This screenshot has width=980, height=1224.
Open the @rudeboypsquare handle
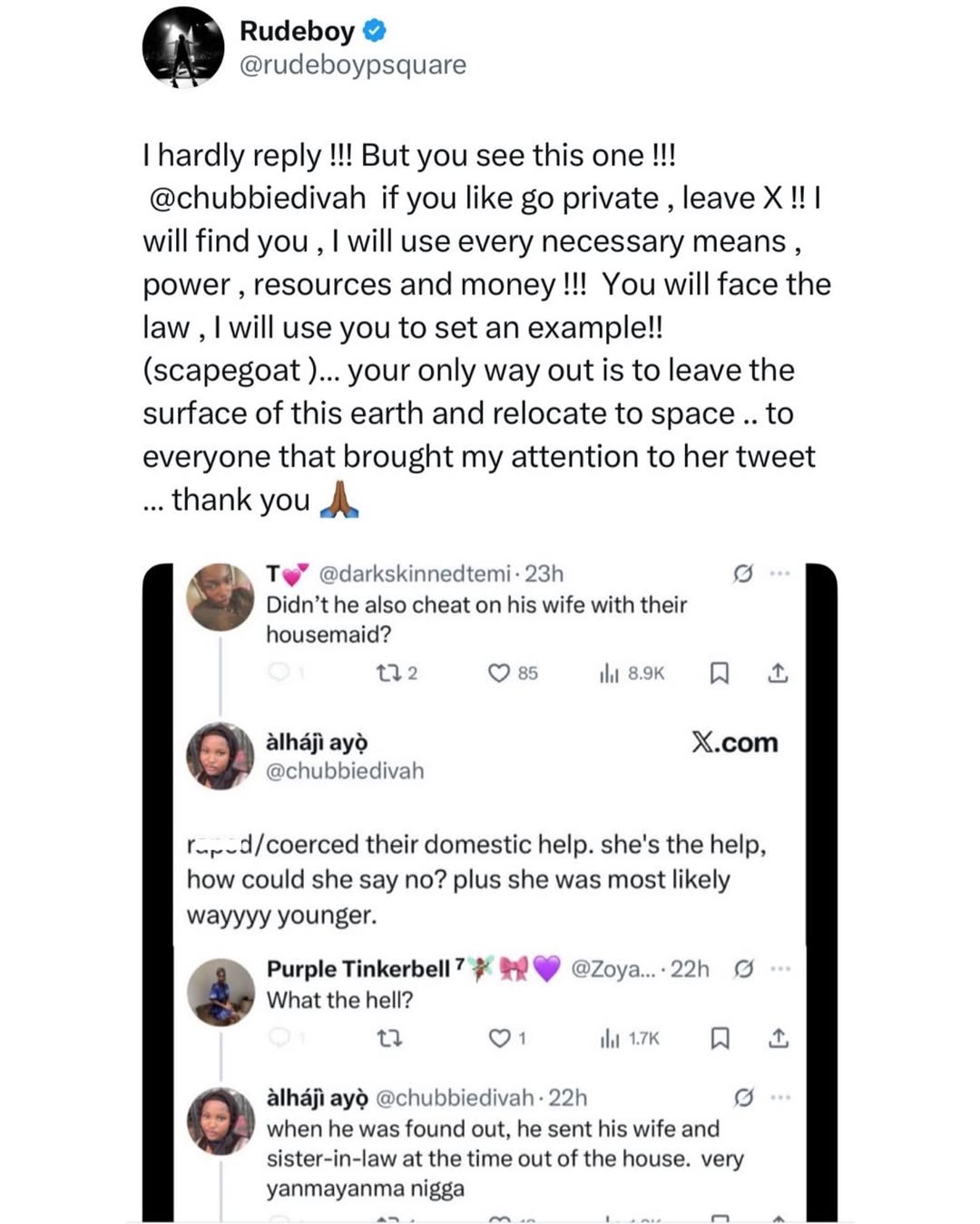pos(352,65)
